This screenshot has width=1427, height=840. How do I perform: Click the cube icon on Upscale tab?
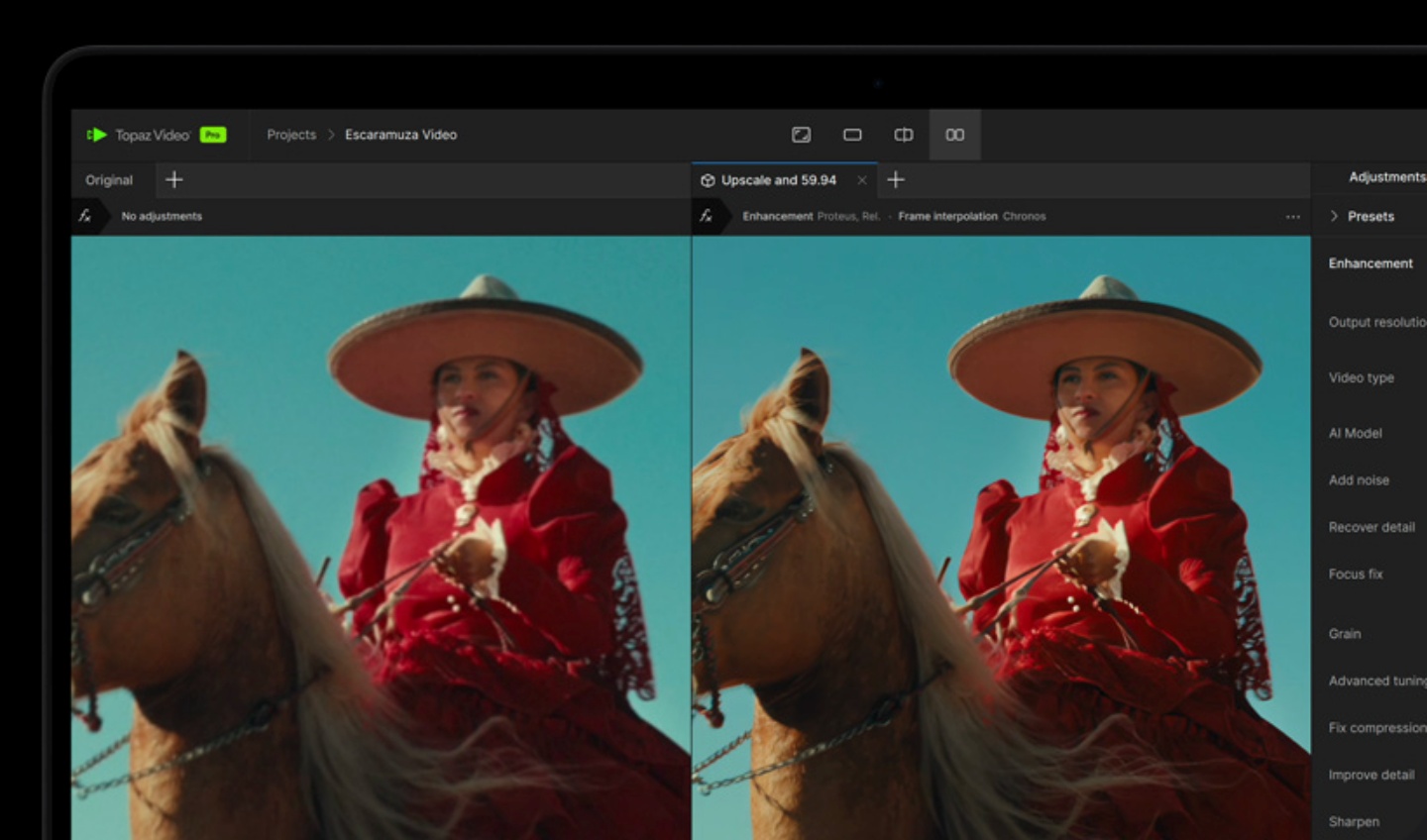[708, 180]
